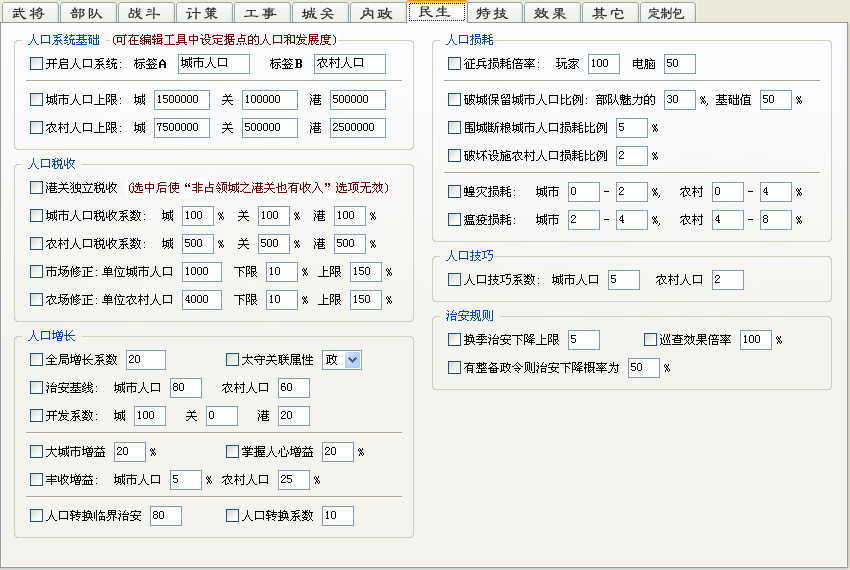Check the 开发系数 option
The image size is (850, 570).
[36, 415]
